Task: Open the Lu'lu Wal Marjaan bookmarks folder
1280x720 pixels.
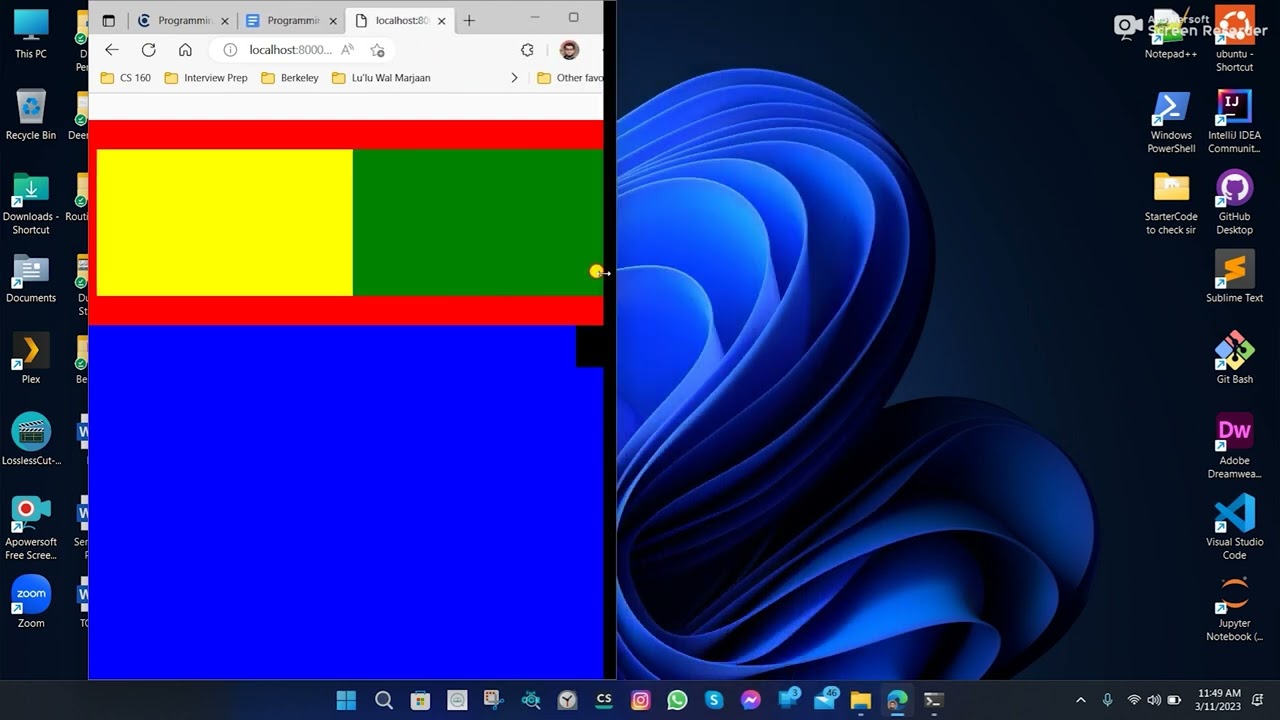Action: pos(381,78)
